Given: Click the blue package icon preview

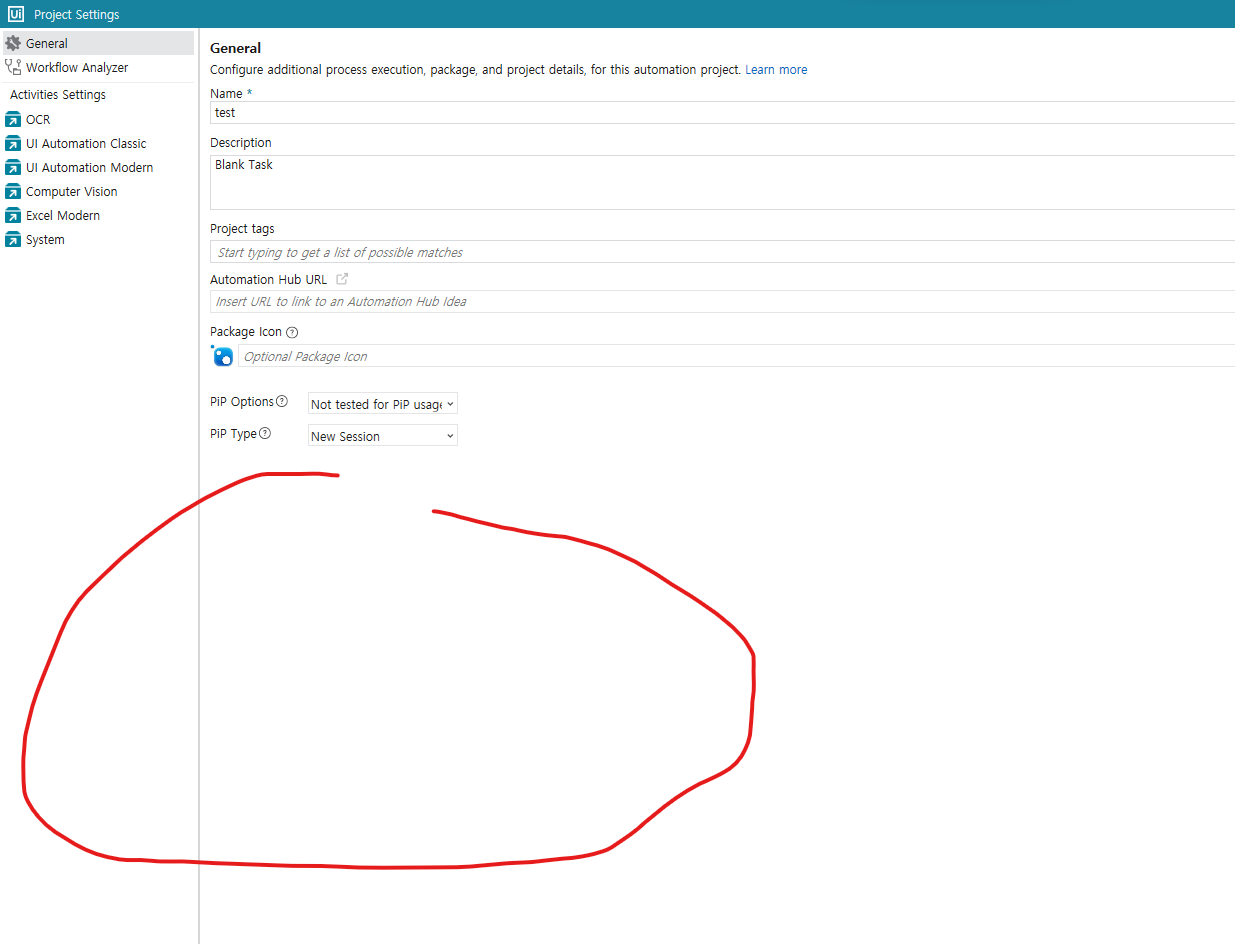Looking at the screenshot, I should coord(222,356).
